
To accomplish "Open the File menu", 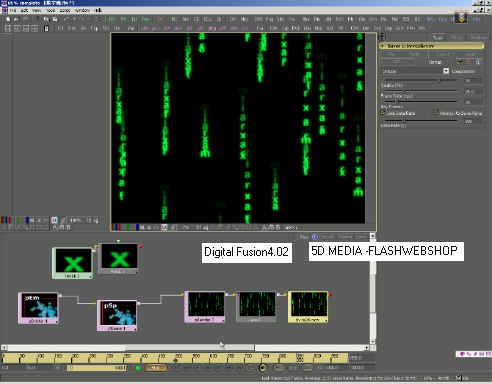I will [13, 11].
